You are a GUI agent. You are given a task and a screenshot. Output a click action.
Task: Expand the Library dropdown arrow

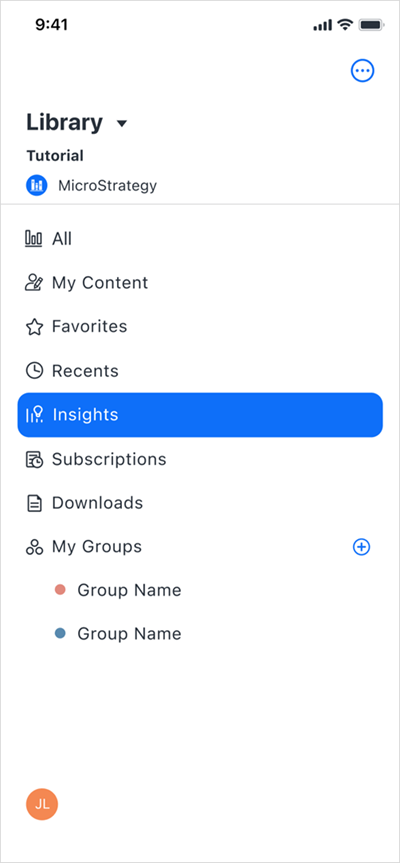(122, 123)
